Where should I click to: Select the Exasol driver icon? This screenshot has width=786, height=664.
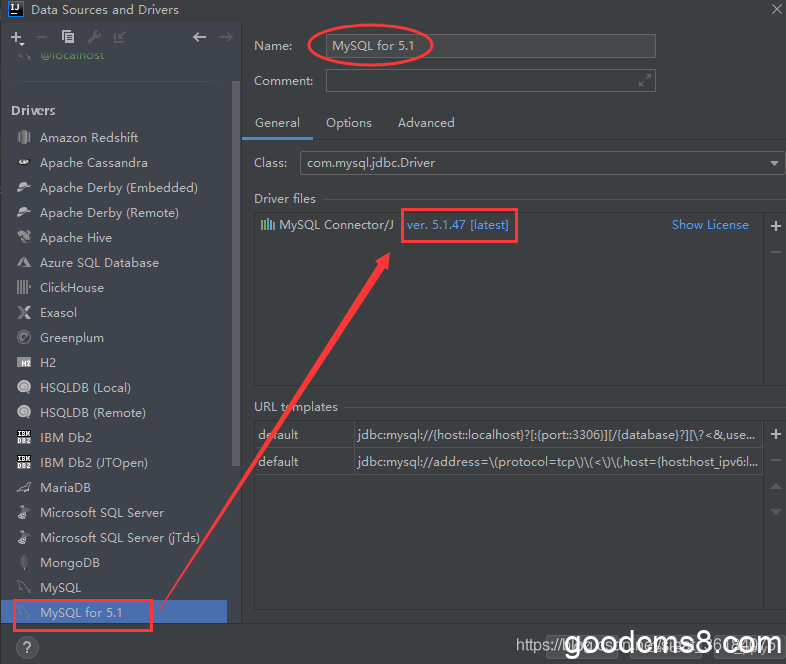[x=24, y=312]
